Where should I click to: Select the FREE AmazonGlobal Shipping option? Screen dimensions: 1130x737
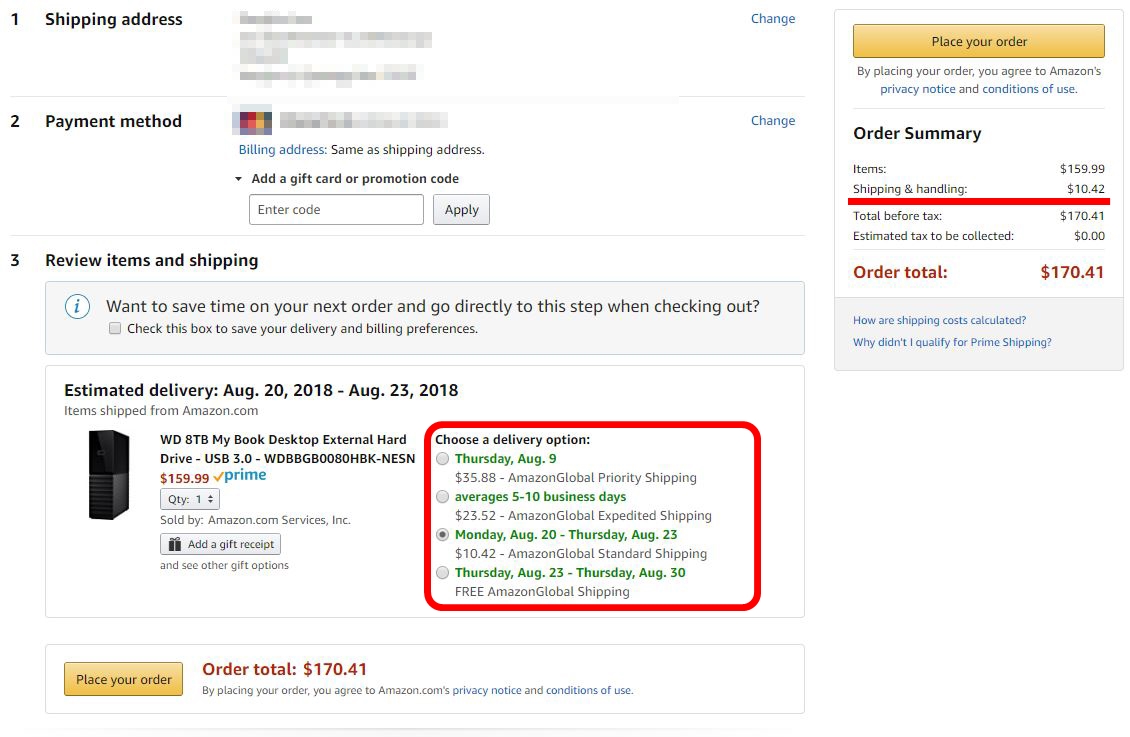coord(442,573)
